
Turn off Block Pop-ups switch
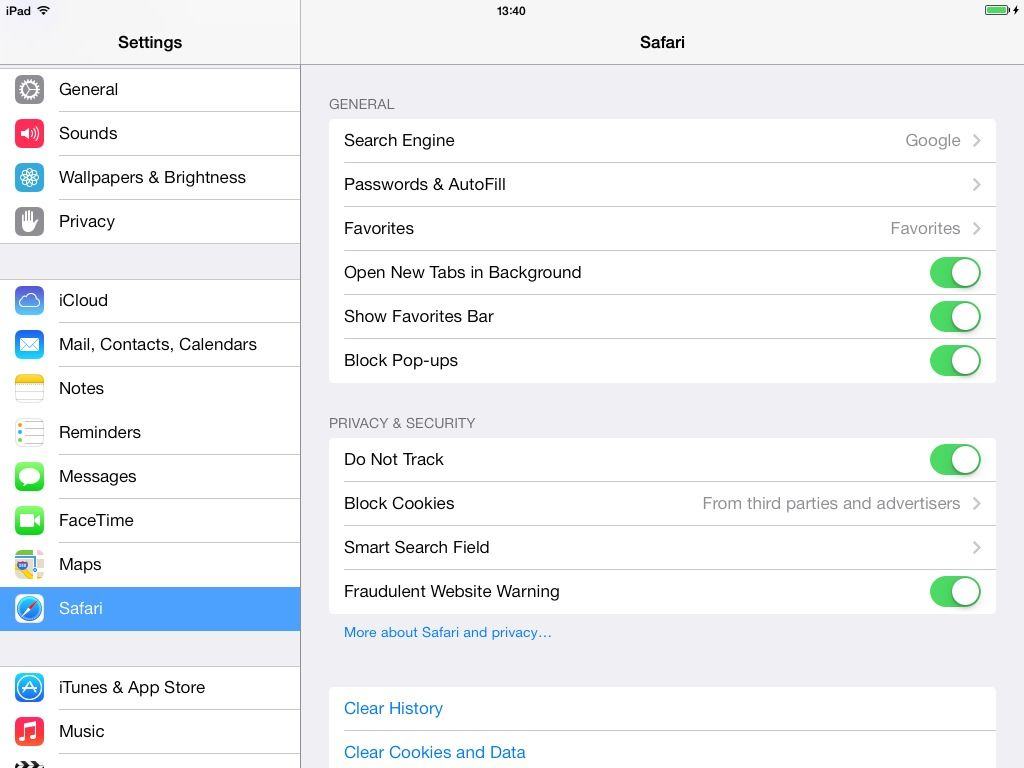[x=954, y=360]
